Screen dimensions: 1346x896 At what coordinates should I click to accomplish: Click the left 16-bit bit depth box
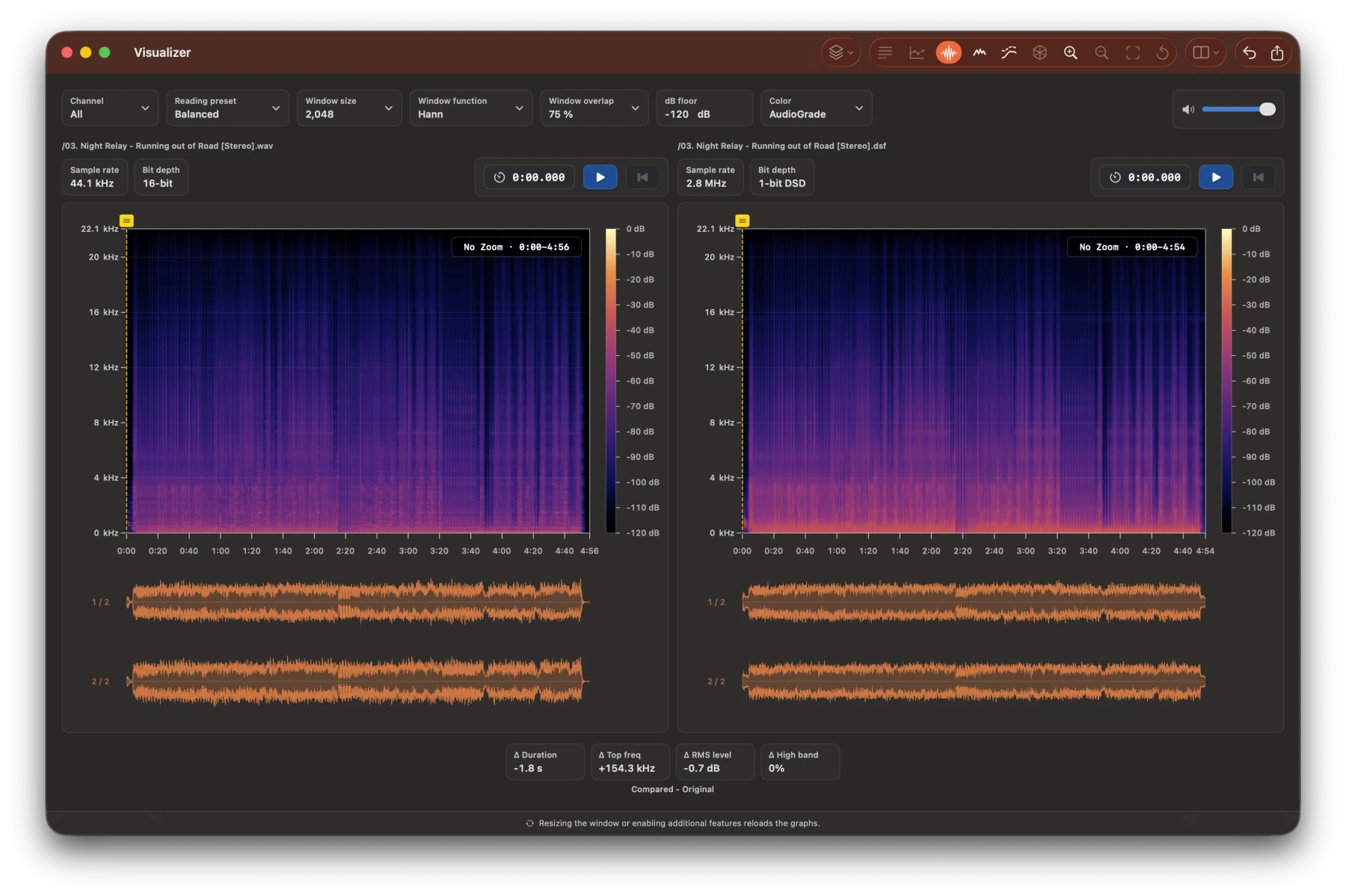[x=162, y=177]
